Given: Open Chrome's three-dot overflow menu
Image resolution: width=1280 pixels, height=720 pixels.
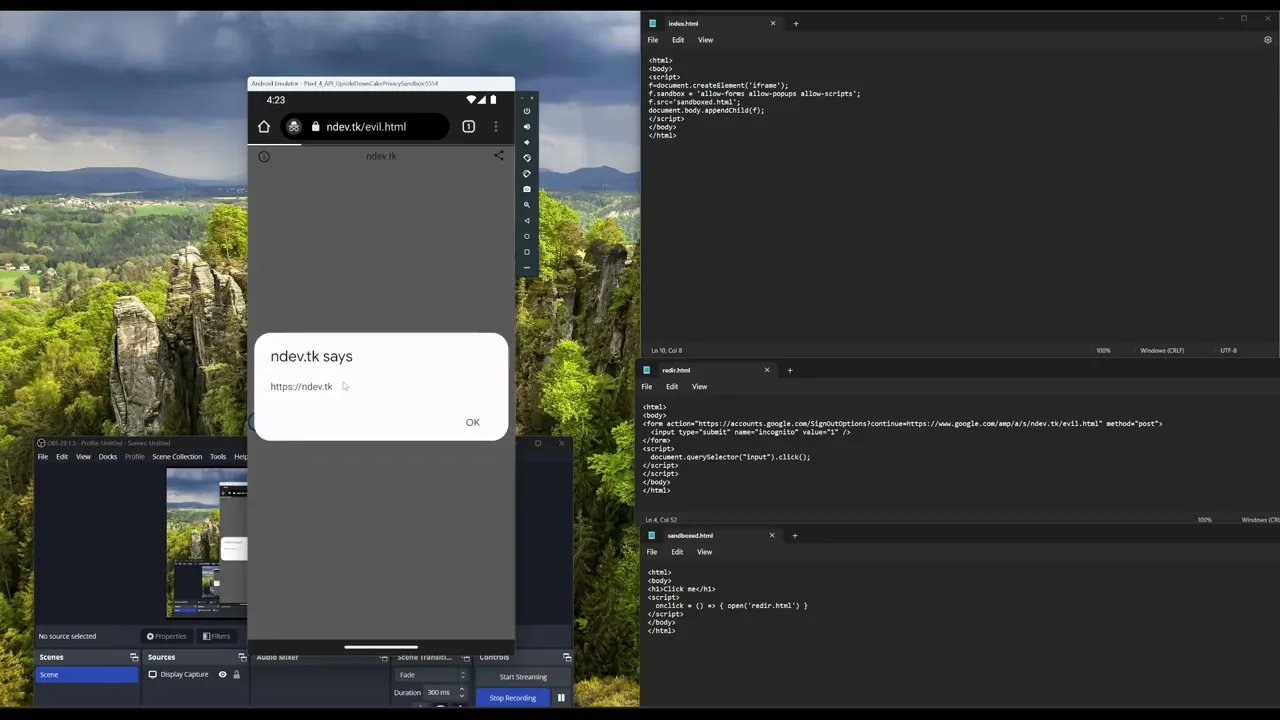Looking at the screenshot, I should click(495, 127).
